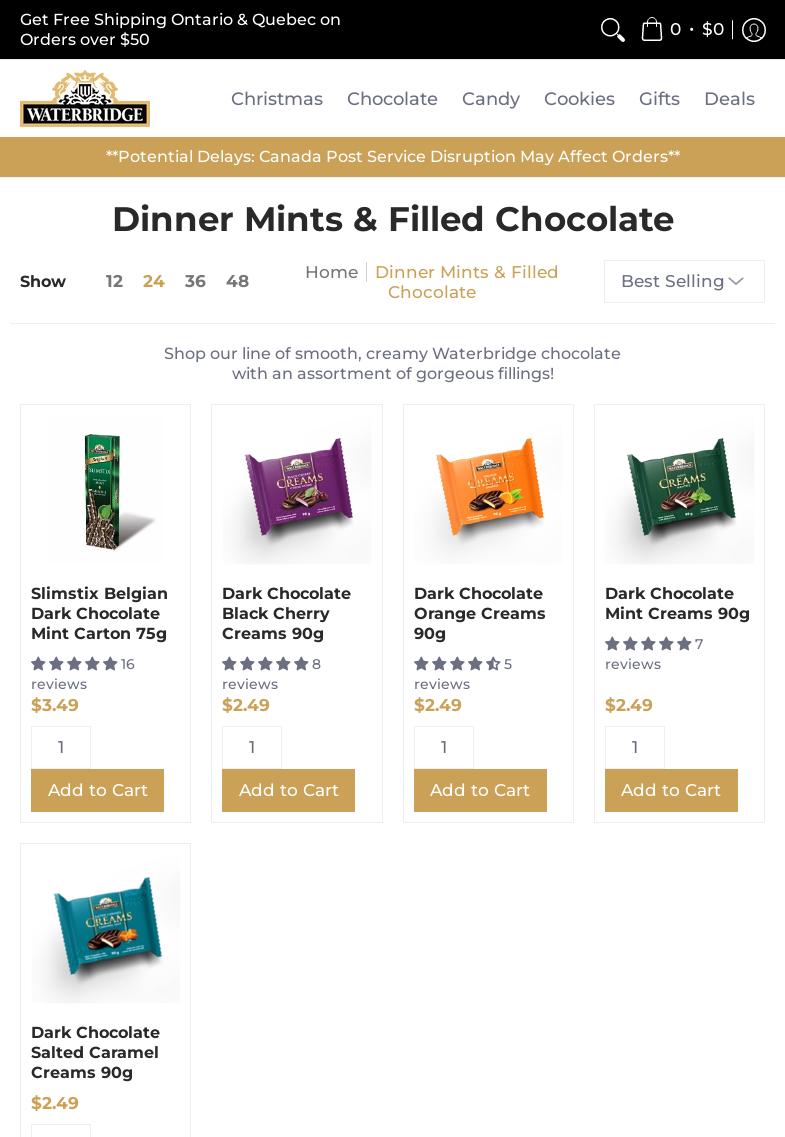Click the Waterbridge logo
This screenshot has width=785, height=1137.
pos(85,99)
